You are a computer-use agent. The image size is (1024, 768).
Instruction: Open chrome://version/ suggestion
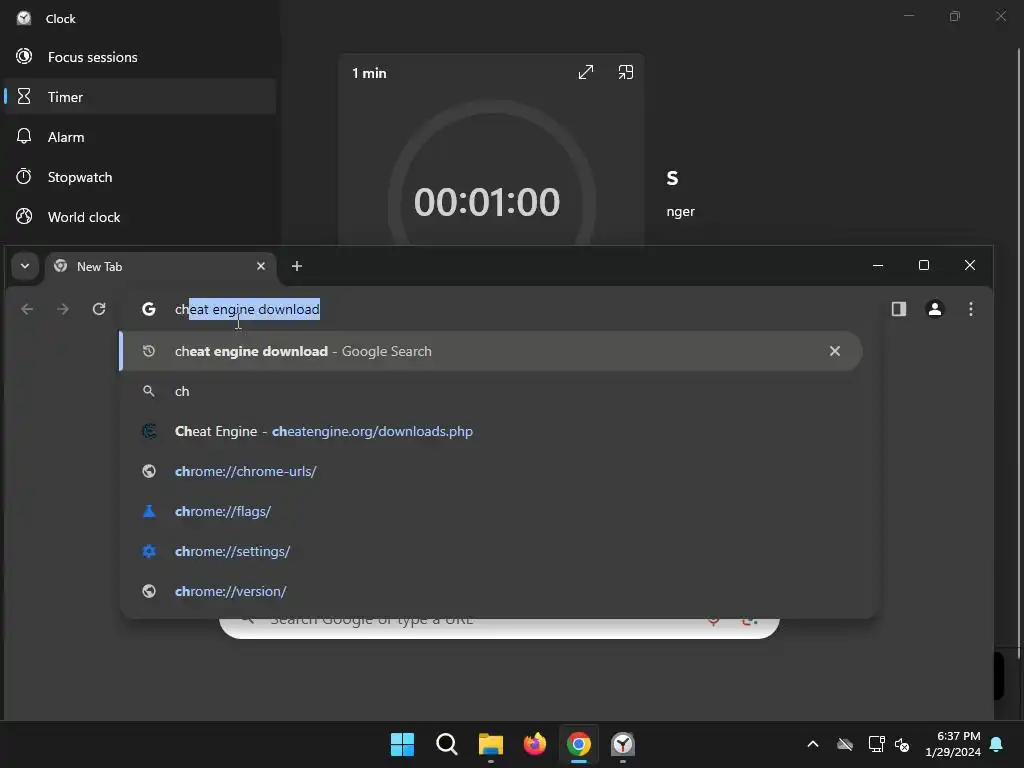490,591
